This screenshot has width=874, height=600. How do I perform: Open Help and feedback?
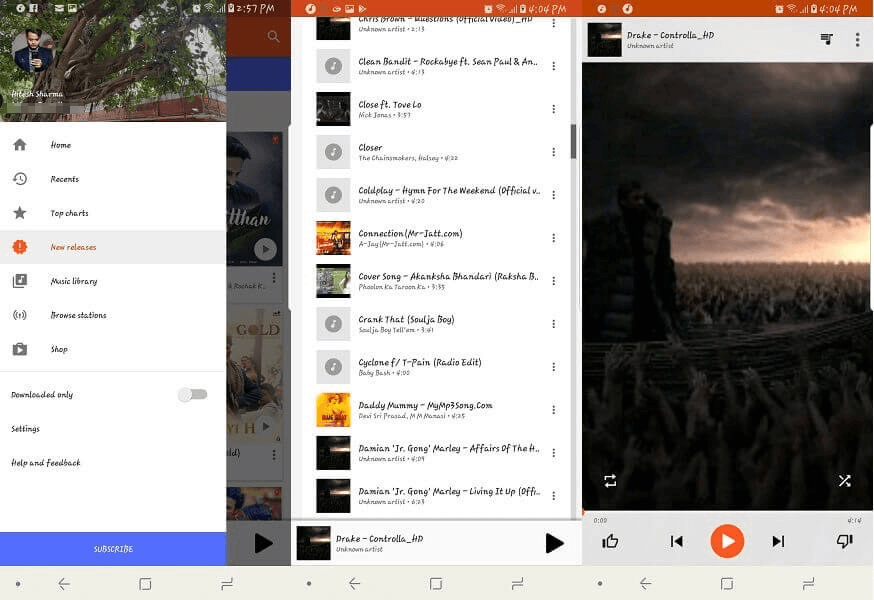pyautogui.click(x=46, y=463)
